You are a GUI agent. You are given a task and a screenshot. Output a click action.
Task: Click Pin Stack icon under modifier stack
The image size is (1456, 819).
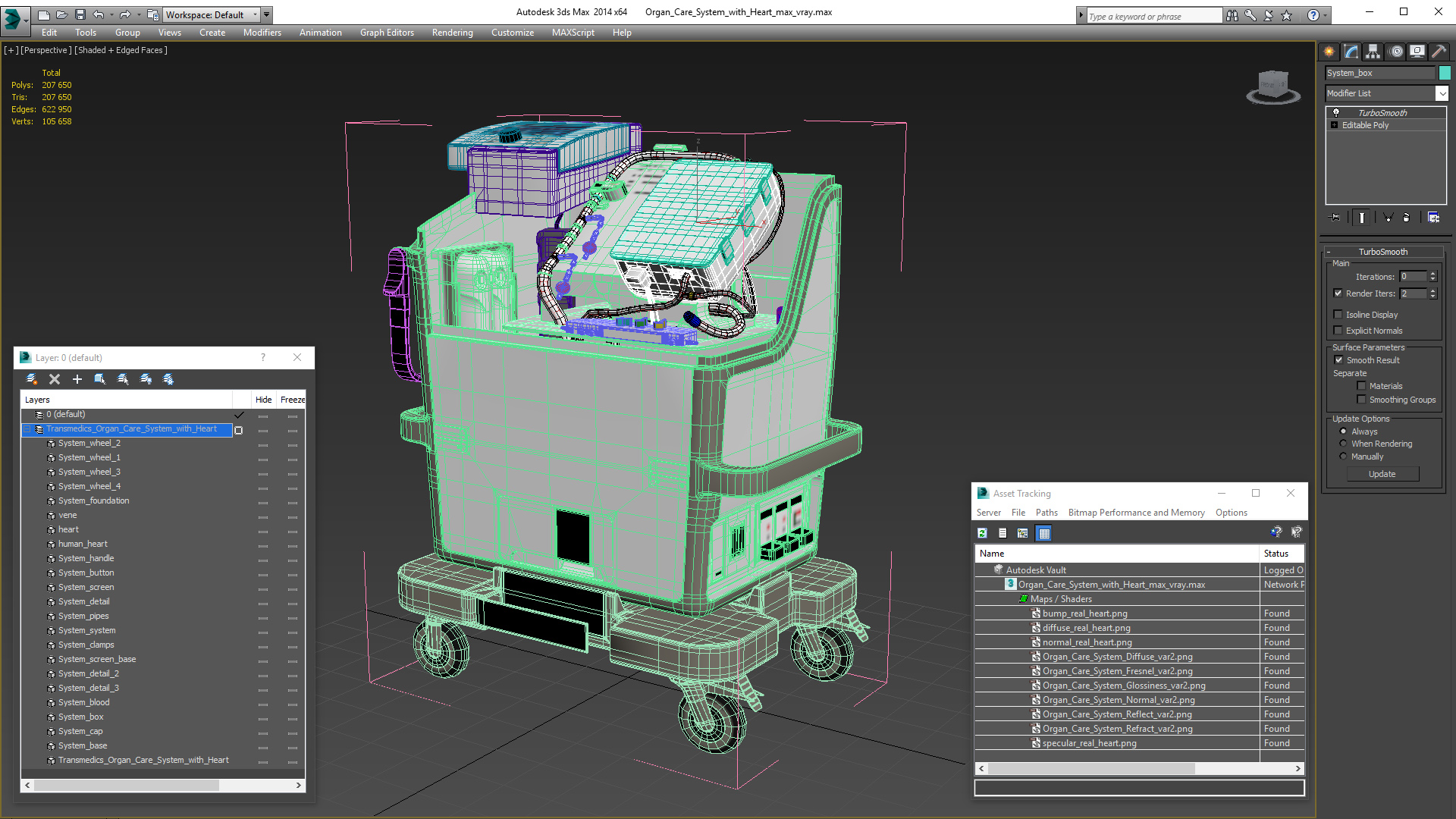(1335, 218)
